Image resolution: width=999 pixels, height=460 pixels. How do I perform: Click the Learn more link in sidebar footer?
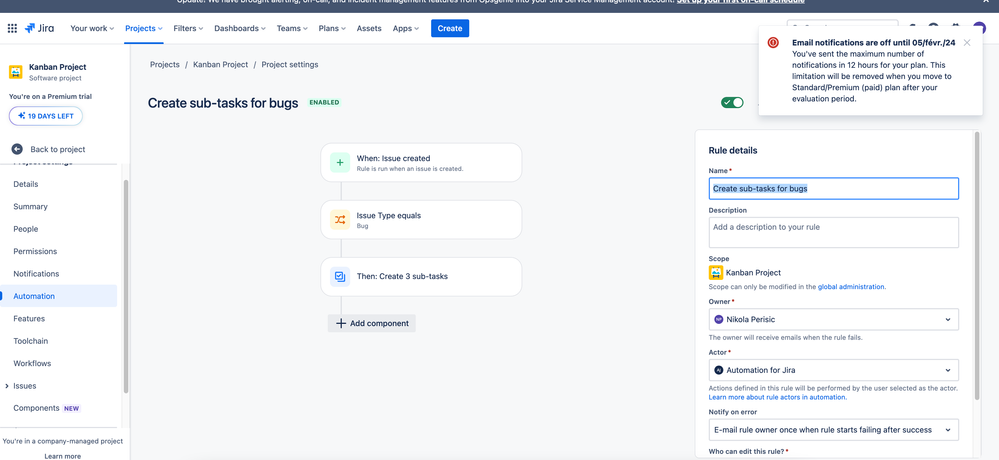coord(62,456)
